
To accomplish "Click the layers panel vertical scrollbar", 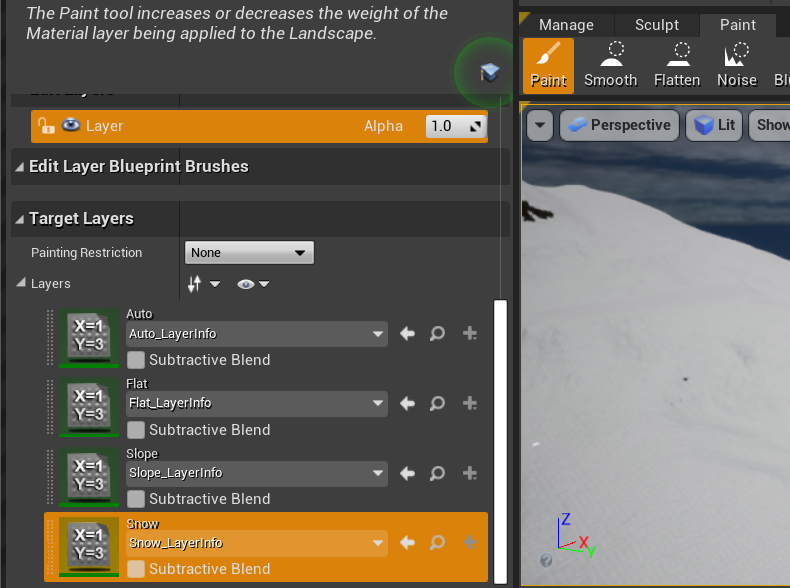I will point(500,441).
